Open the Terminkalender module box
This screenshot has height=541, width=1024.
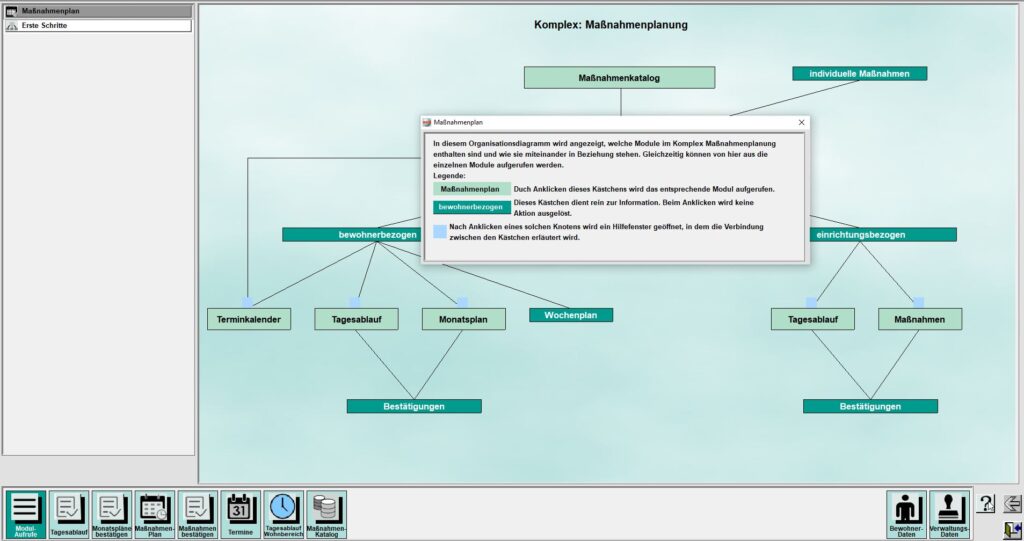(249, 319)
